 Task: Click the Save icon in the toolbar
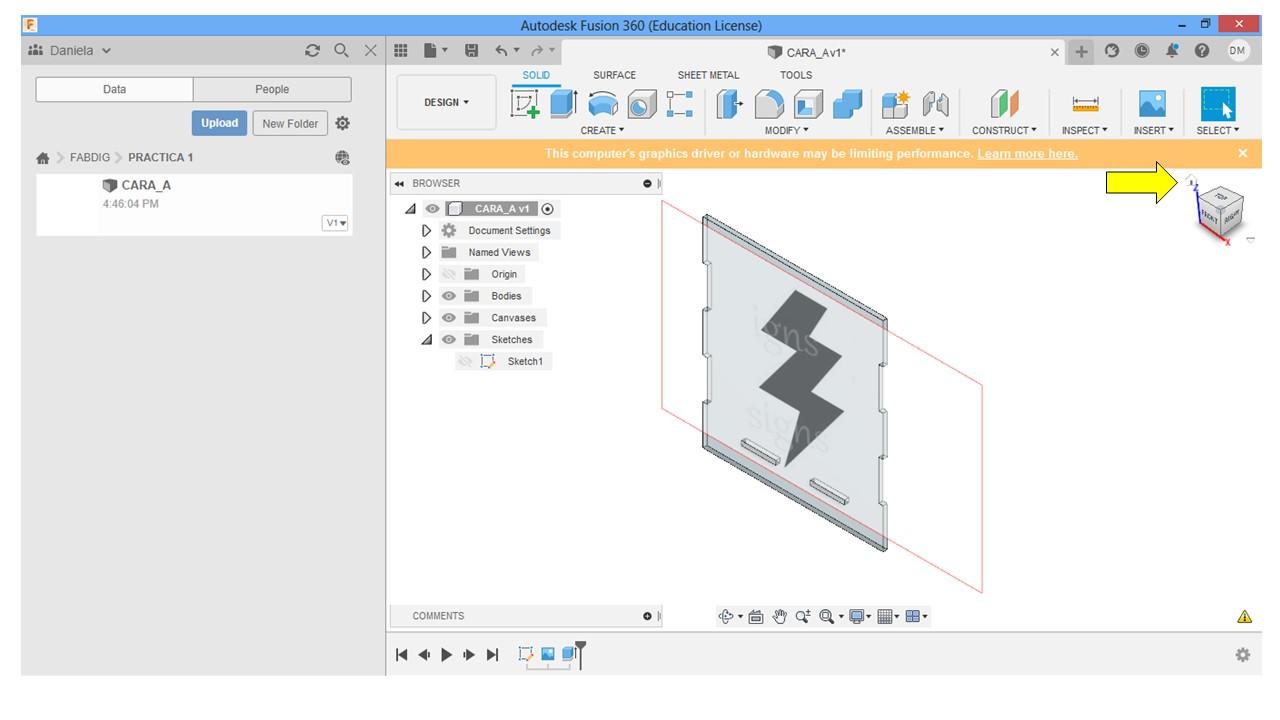(471, 51)
